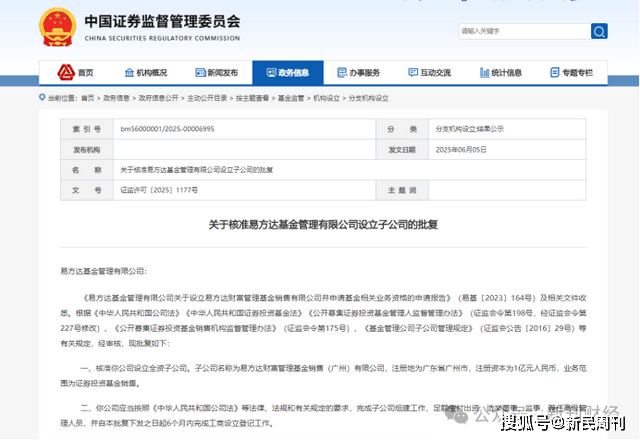This screenshot has width=640, height=440.
Task: Click the building icon beside 机构概况
Action: point(128,73)
